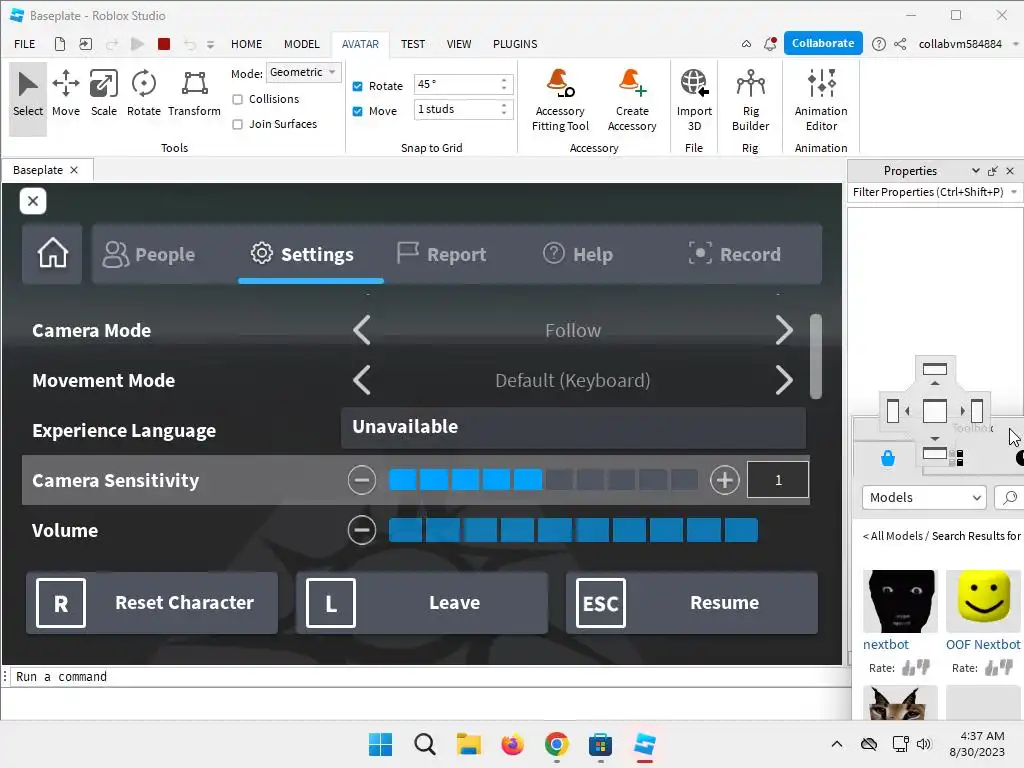The height and width of the screenshot is (768, 1024).
Task: Toggle the Collisions checkbox
Action: click(x=238, y=99)
